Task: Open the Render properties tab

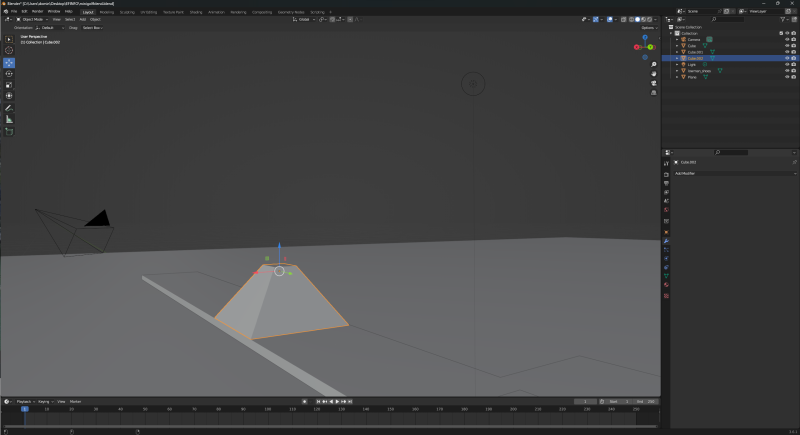Action: [666, 175]
